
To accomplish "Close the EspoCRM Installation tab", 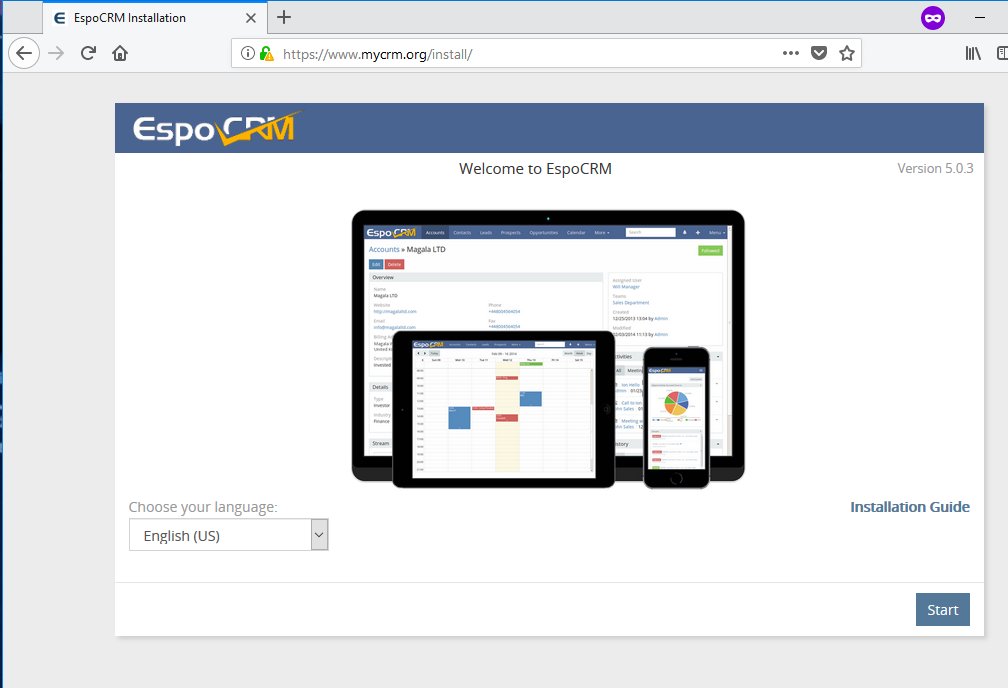I will pos(251,18).
